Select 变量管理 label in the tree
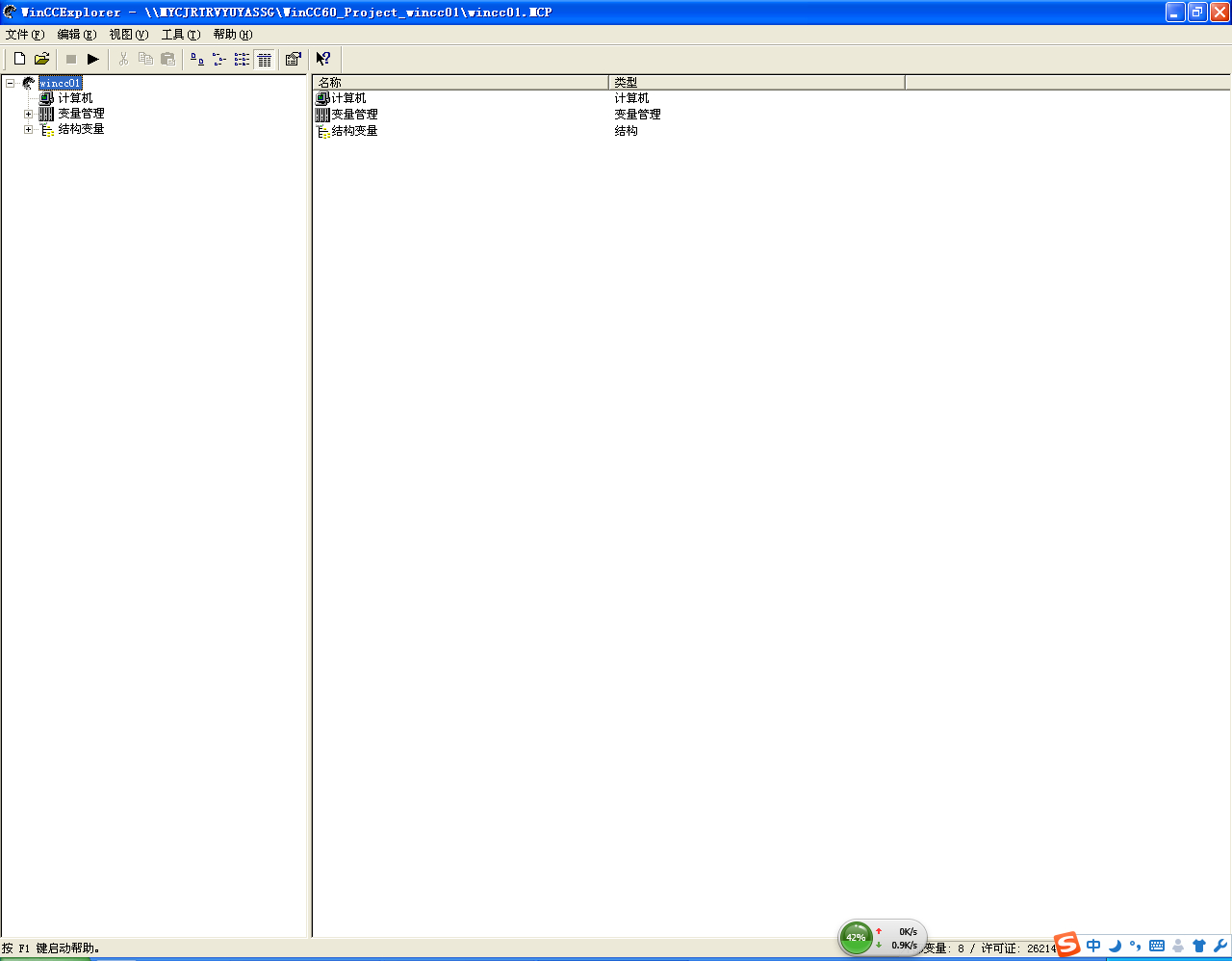 click(x=82, y=114)
